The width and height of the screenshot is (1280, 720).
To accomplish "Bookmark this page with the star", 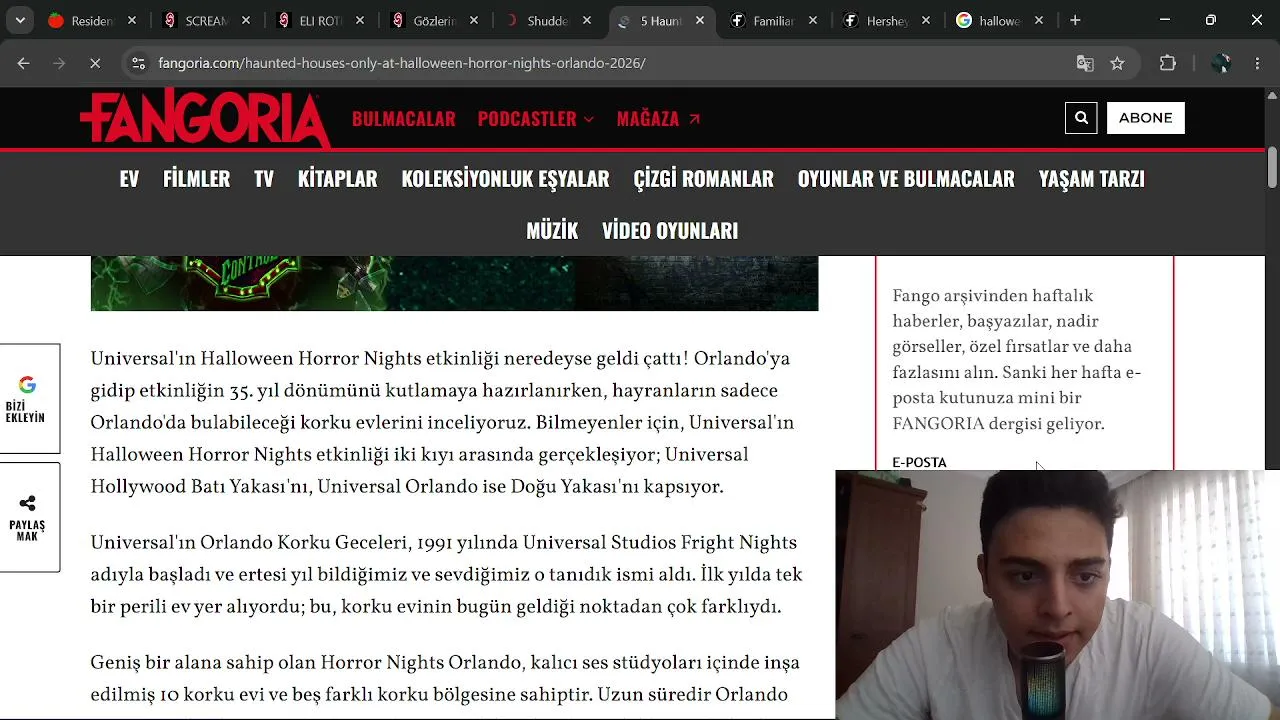I will click(1117, 63).
